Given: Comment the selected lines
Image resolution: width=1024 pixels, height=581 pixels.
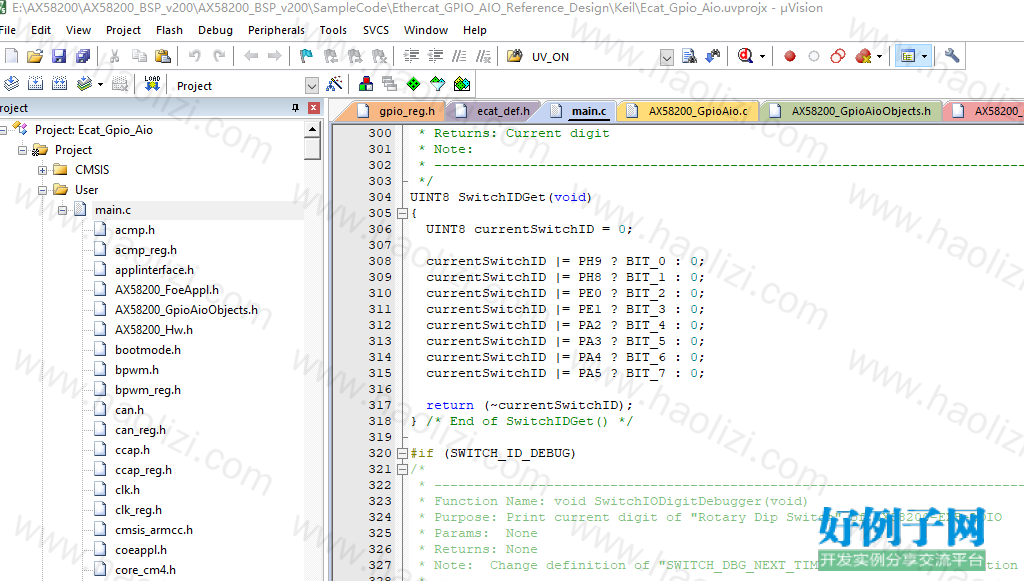Looking at the screenshot, I should point(459,56).
